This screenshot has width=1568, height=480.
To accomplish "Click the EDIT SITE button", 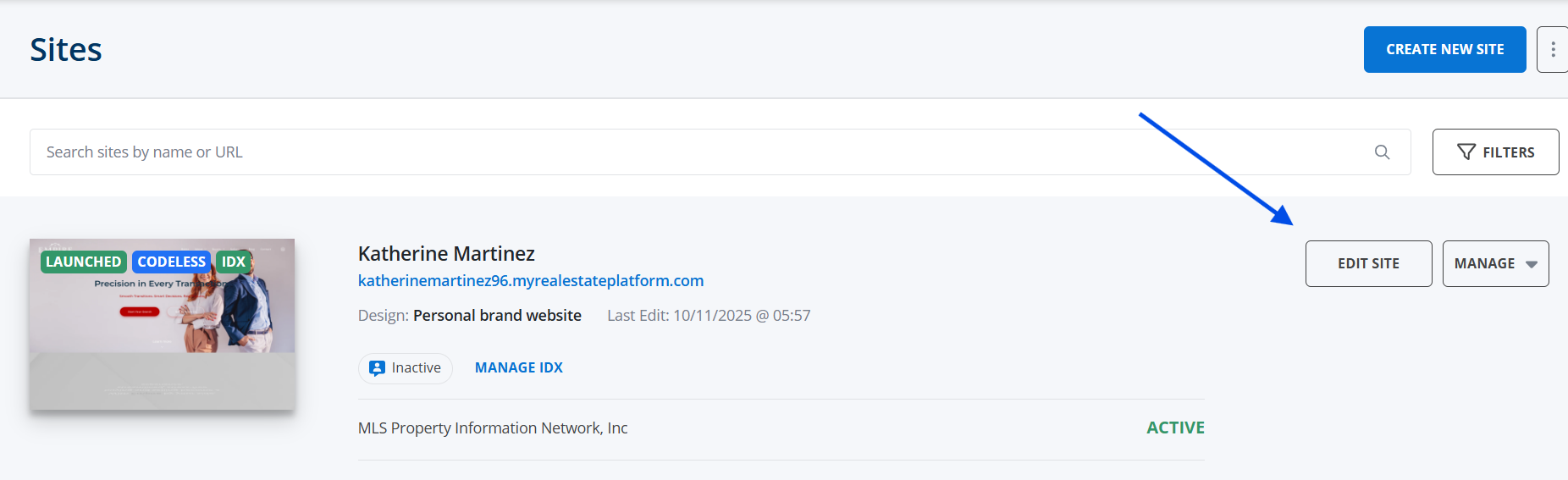I will pos(1368,264).
